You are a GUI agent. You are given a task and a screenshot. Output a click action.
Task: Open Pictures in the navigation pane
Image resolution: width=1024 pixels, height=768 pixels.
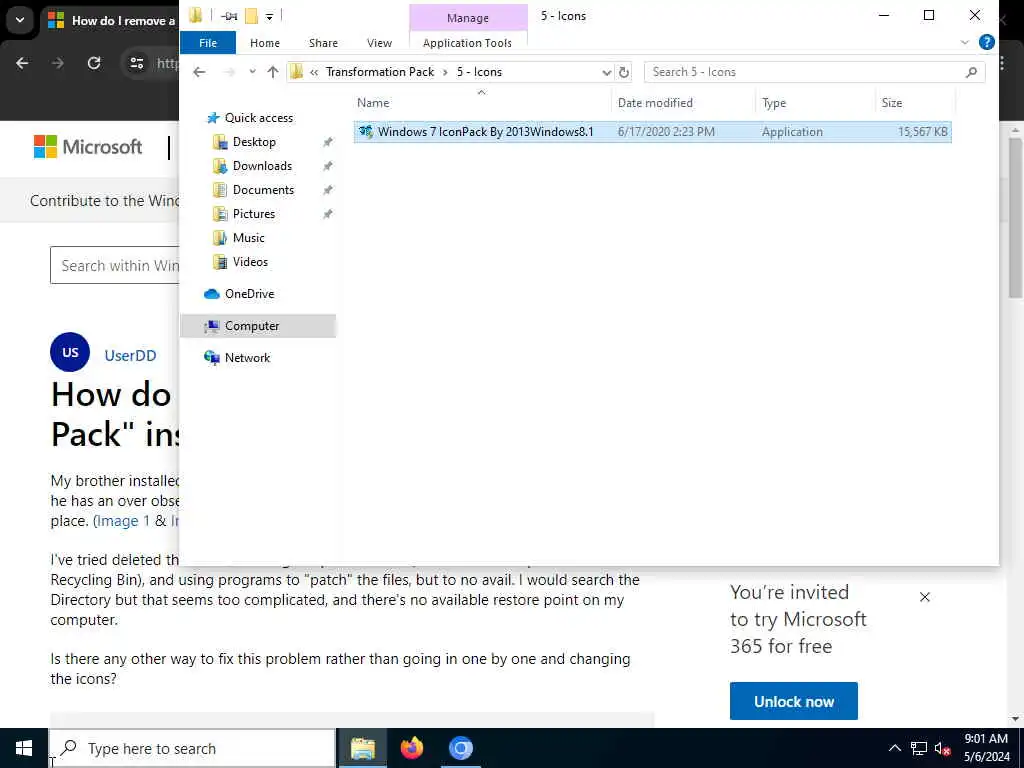[253, 214]
